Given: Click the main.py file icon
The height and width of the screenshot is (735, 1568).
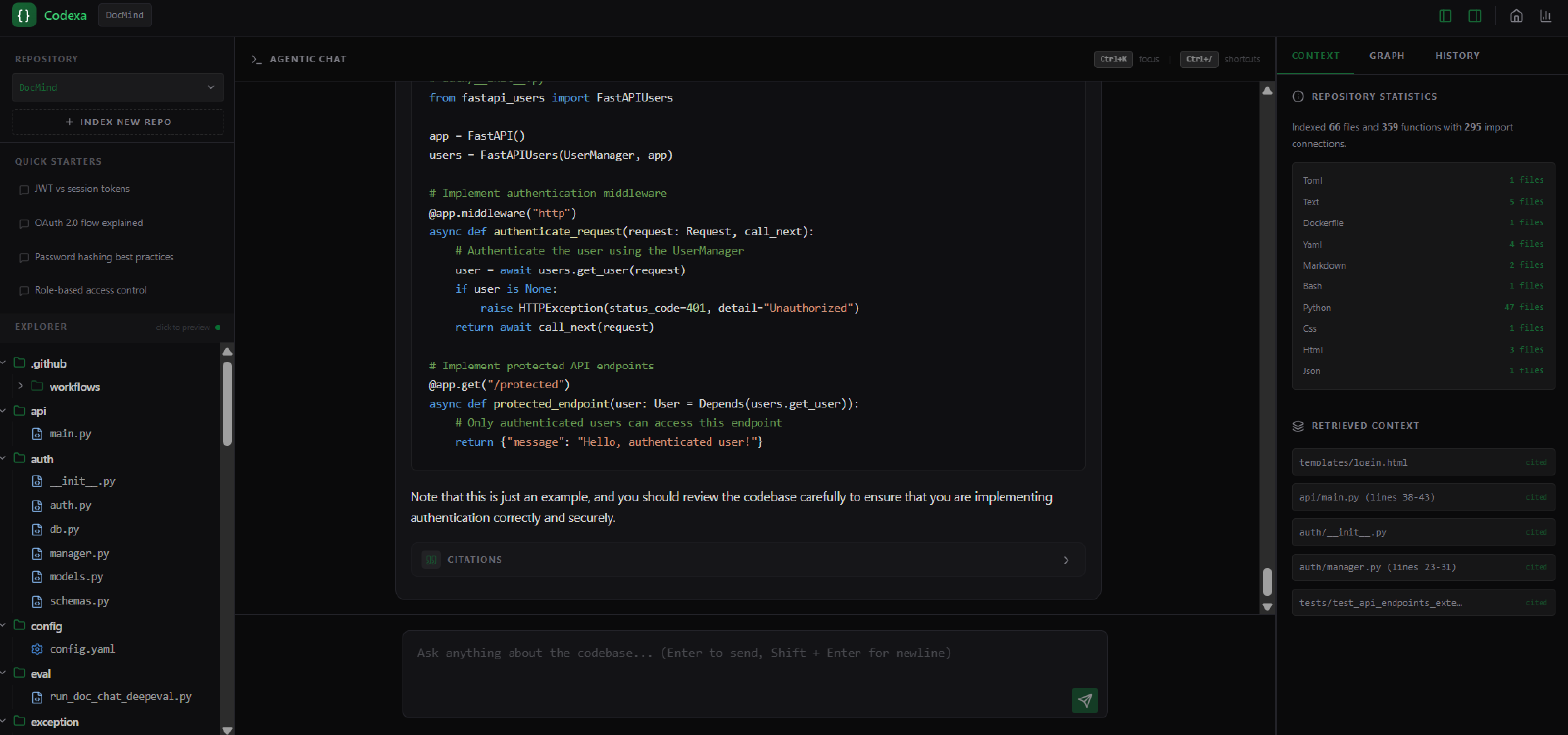Looking at the screenshot, I should [x=37, y=433].
